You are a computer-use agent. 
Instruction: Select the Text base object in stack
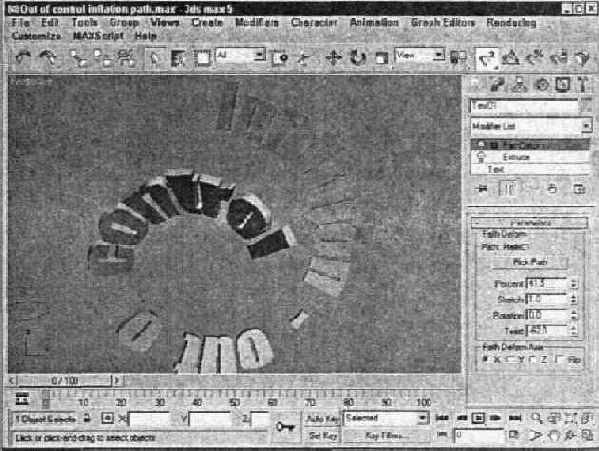tap(496, 169)
